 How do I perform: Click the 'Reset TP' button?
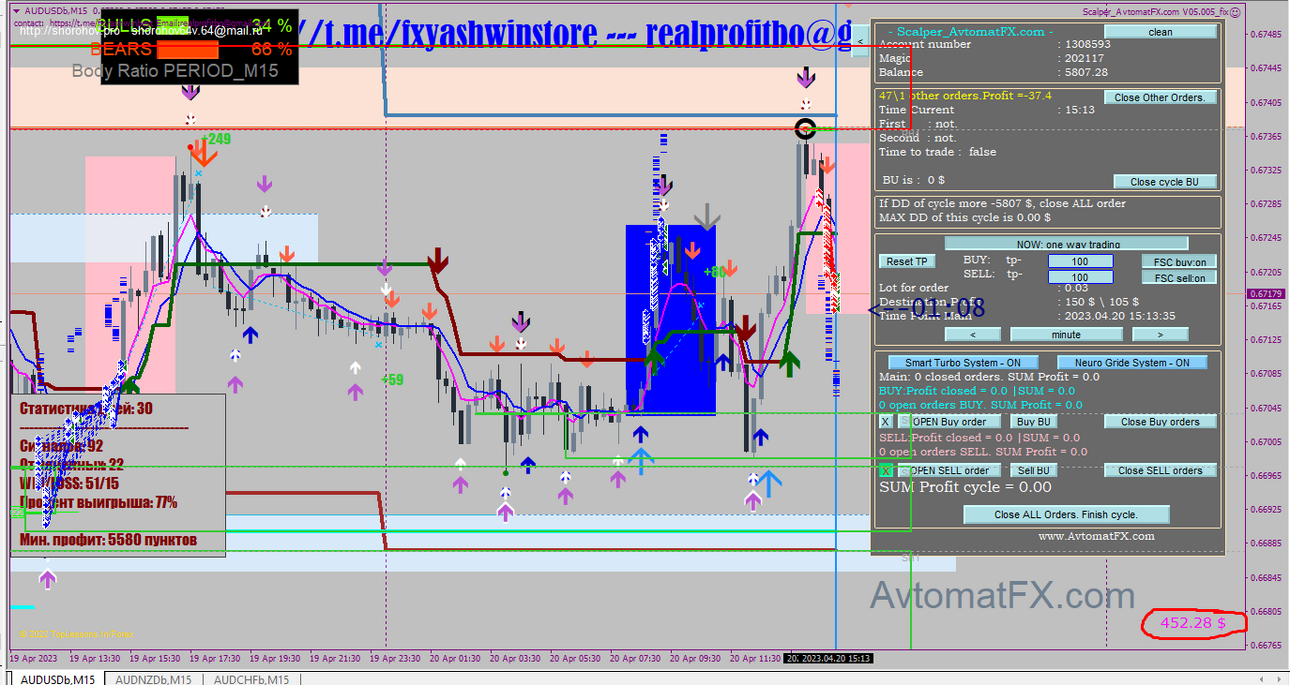[907, 261]
